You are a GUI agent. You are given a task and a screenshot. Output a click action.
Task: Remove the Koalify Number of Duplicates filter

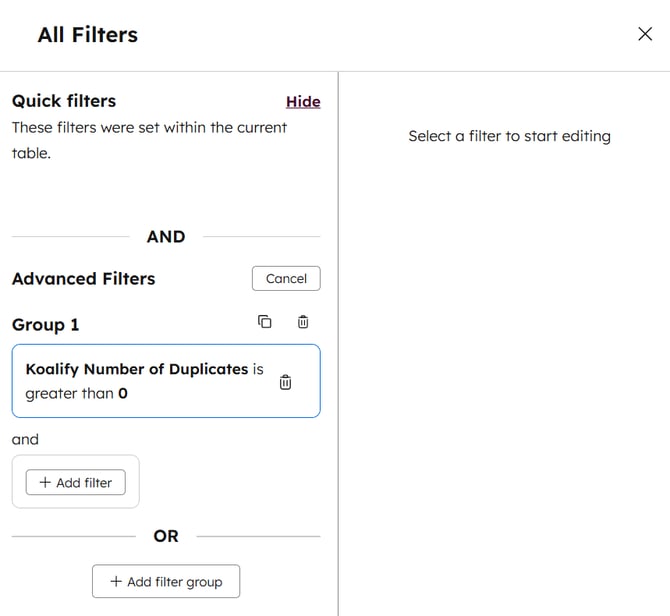tap(285, 382)
